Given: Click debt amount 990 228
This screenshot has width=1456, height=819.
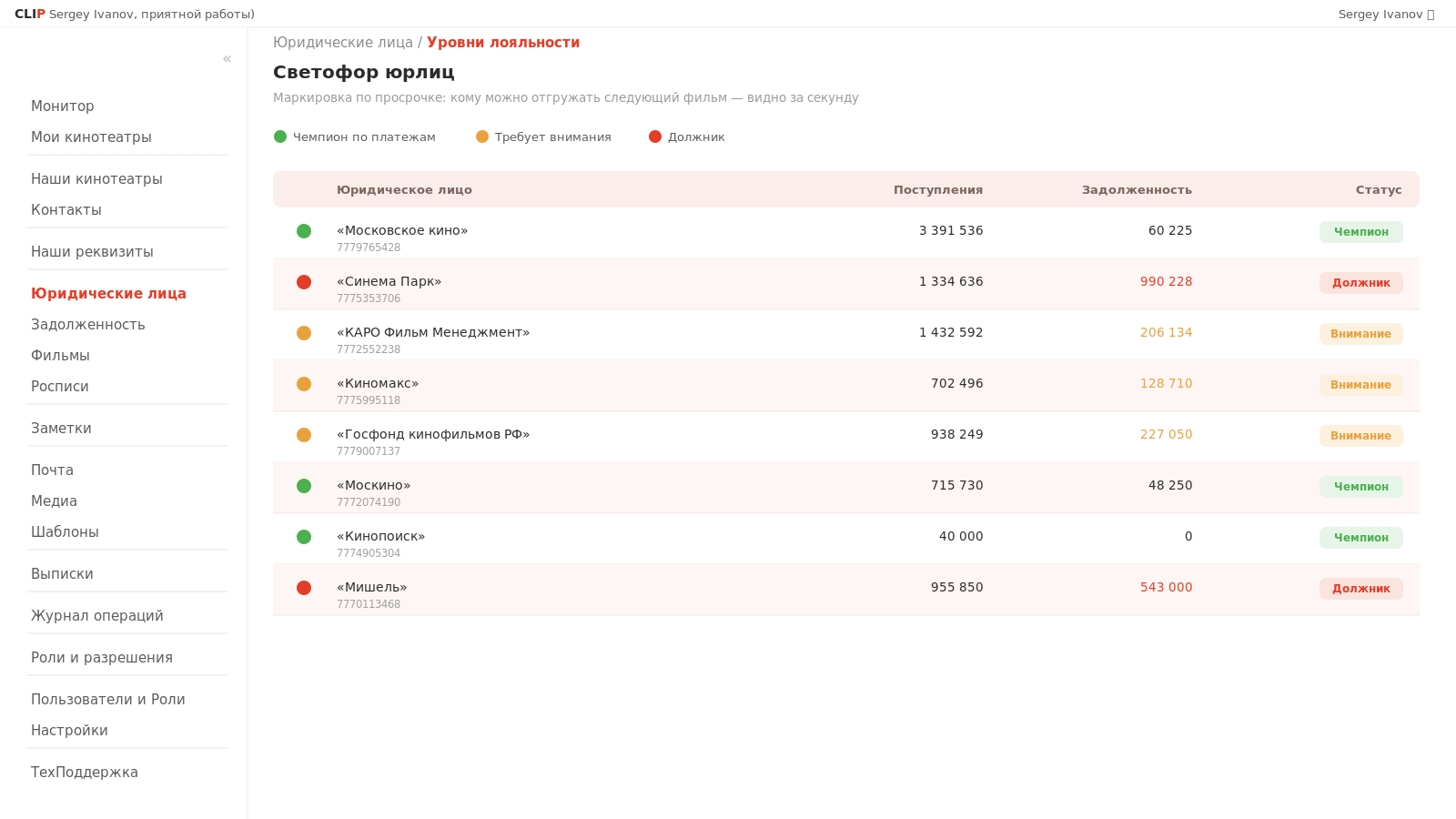Looking at the screenshot, I should pos(1167,282).
